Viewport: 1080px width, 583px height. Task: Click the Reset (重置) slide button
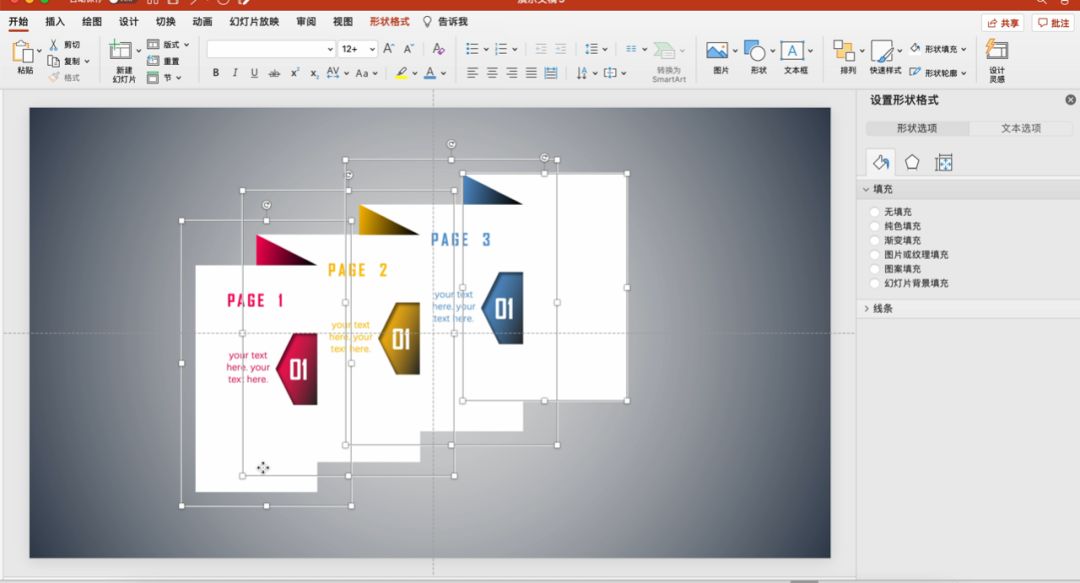(x=163, y=61)
